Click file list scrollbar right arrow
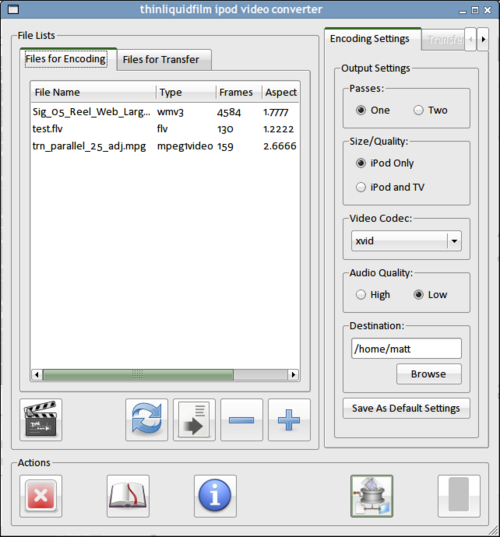Screen dimensions: 500x537 click(293, 375)
